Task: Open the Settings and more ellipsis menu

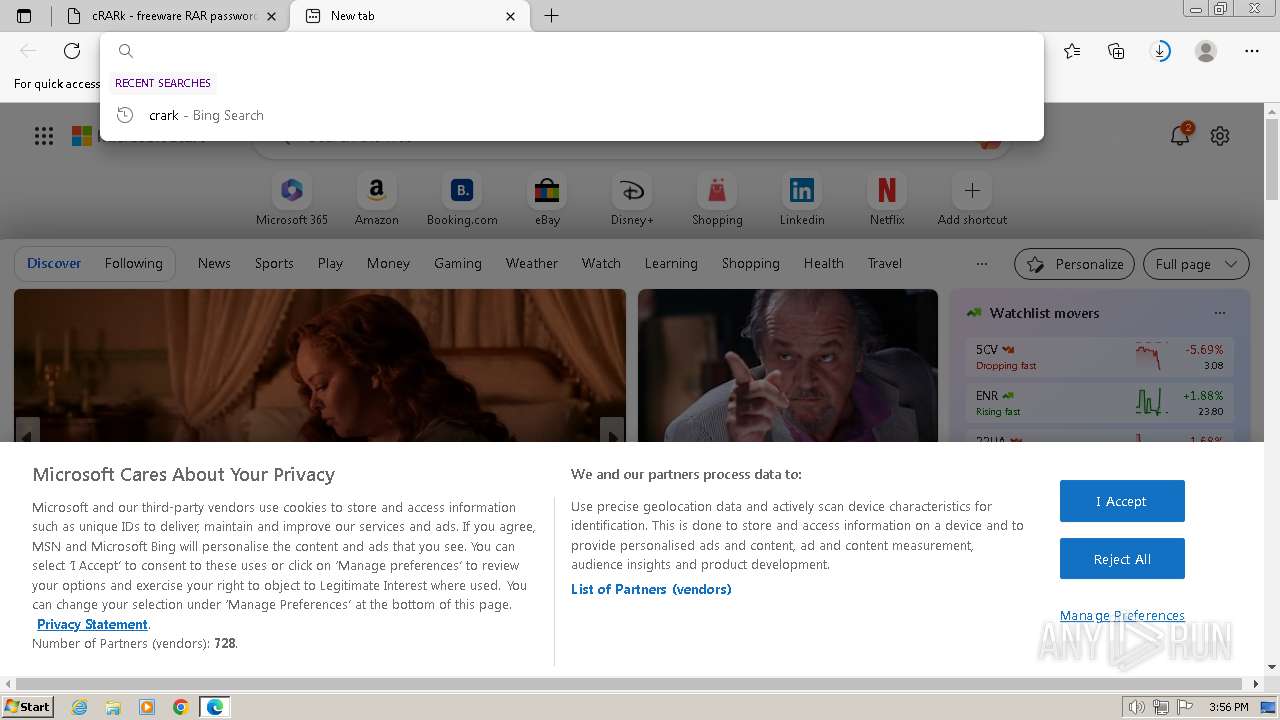Action: click(1252, 51)
